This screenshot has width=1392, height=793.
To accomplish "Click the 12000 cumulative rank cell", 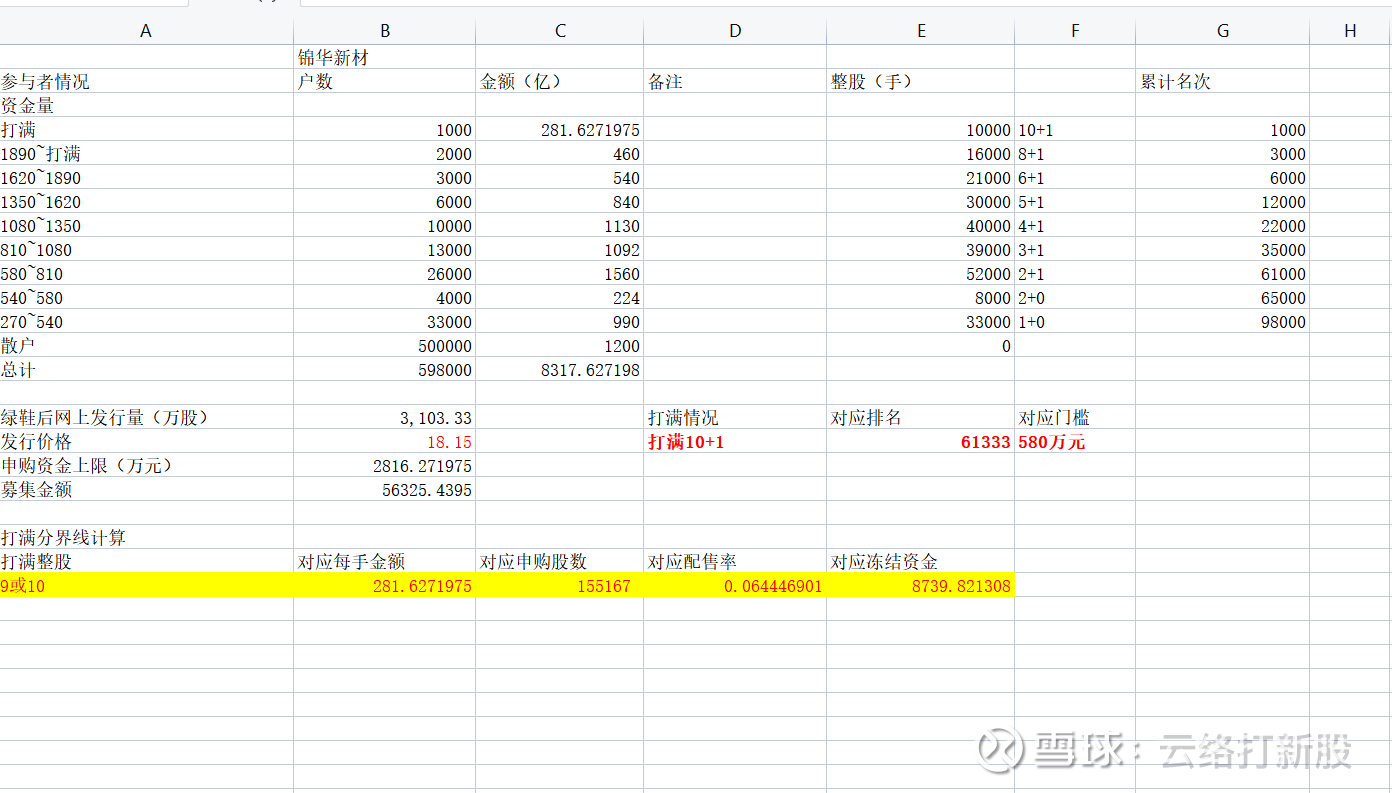I will pos(1222,201).
